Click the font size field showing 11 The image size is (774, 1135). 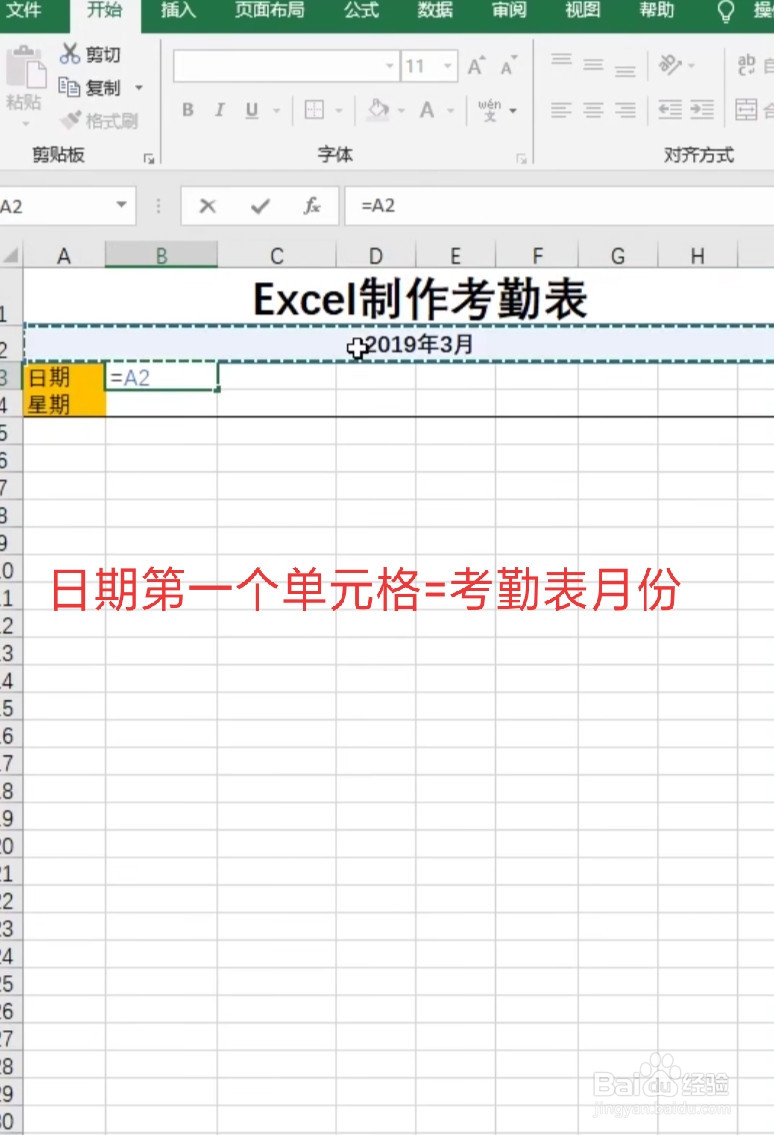(x=421, y=67)
